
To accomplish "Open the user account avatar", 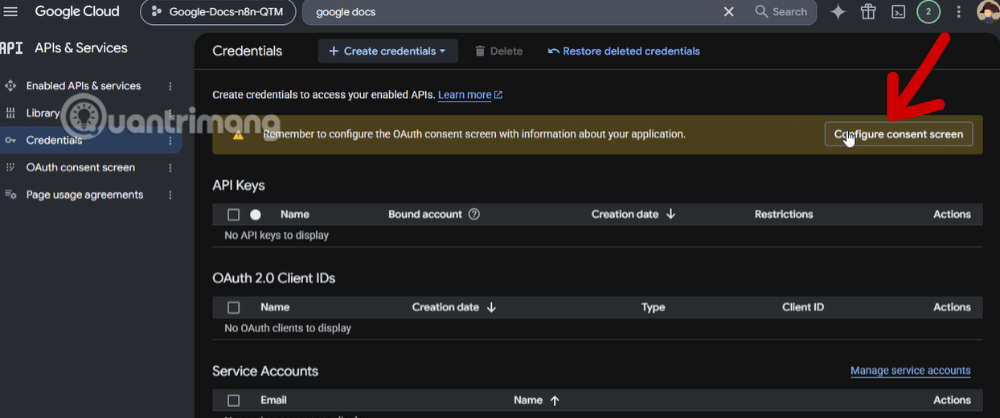I will point(989,11).
